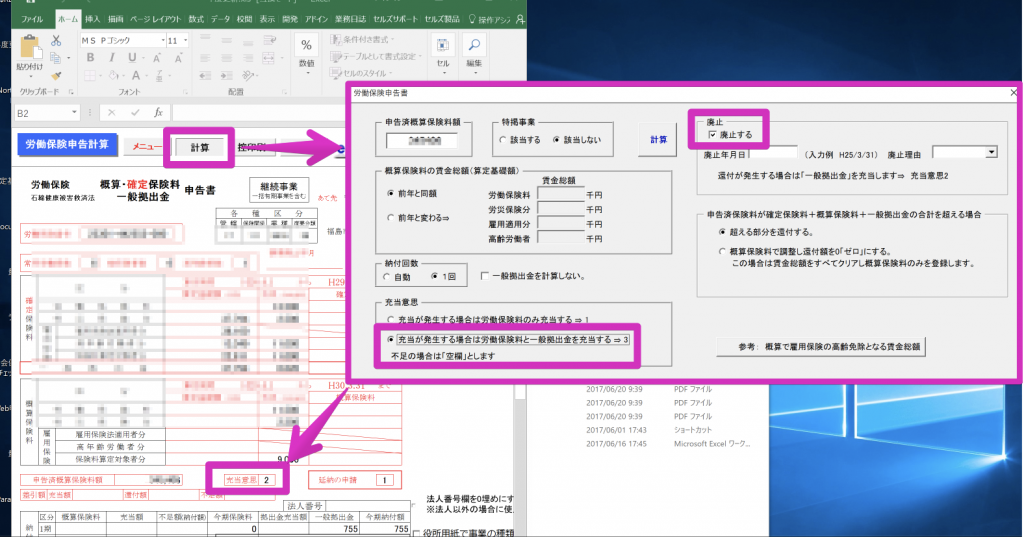Click the Merge and Center icon
This screenshot has width=1024, height=537.
(x=268, y=58)
